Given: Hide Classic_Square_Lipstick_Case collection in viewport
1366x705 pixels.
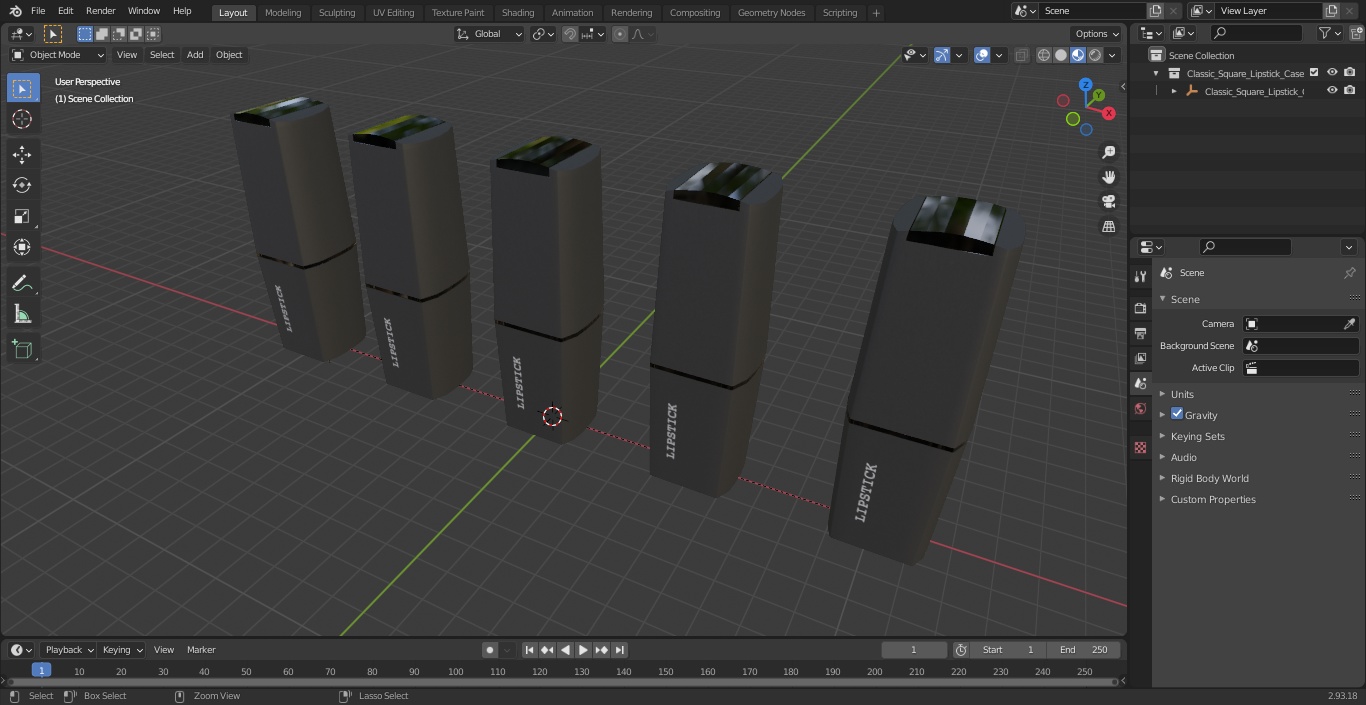Looking at the screenshot, I should click(x=1332, y=73).
